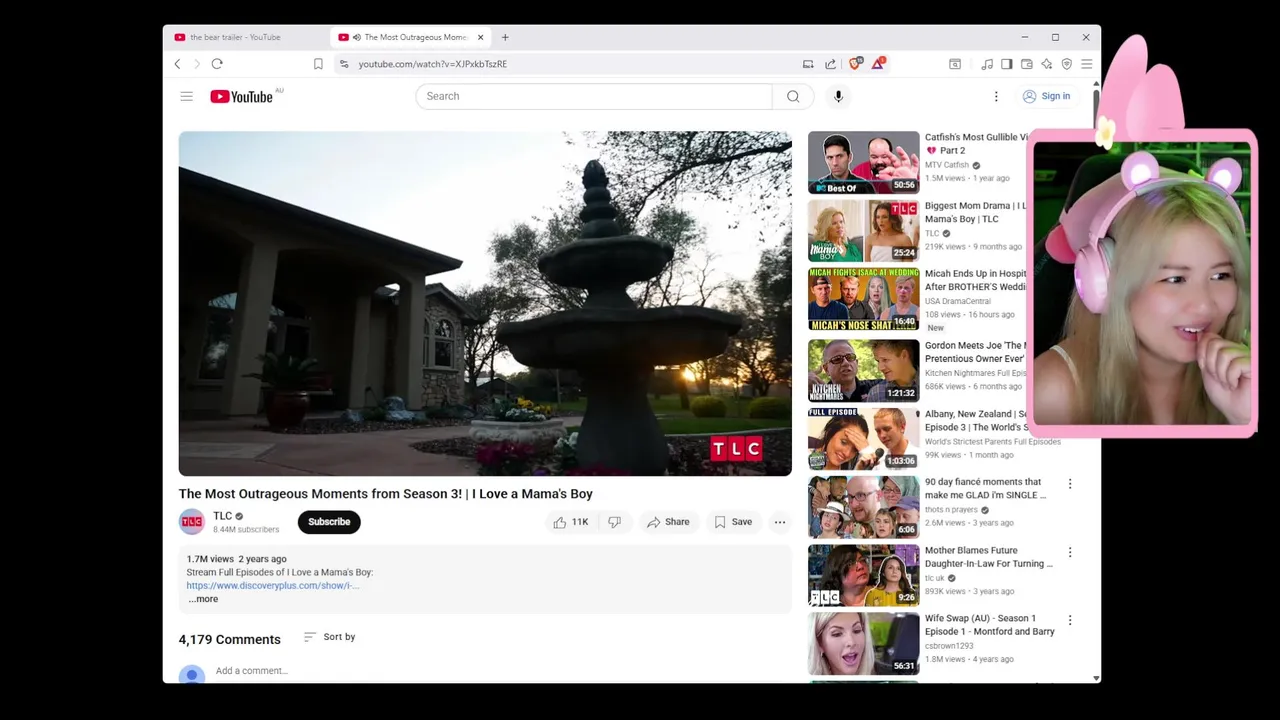Open the discoveryplus.com link in description
Viewport: 1280px width, 720px height.
tap(272, 586)
